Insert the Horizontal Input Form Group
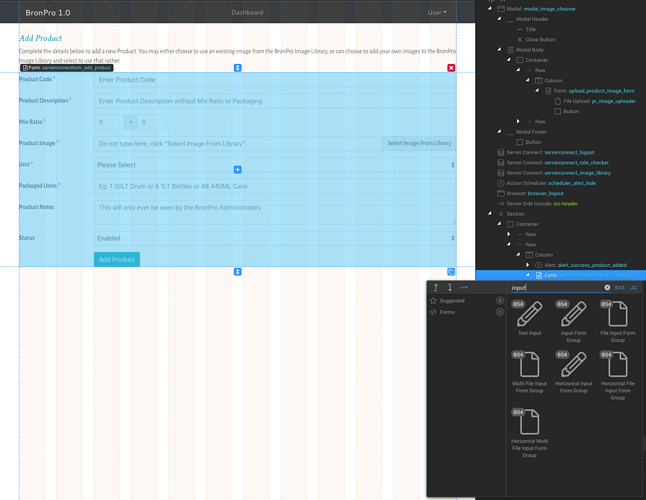The image size is (646, 500). (573, 372)
